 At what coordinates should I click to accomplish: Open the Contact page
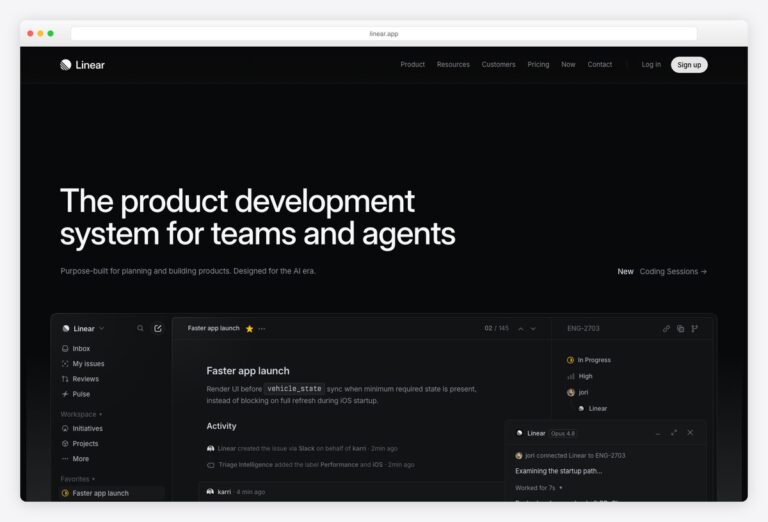(x=600, y=64)
